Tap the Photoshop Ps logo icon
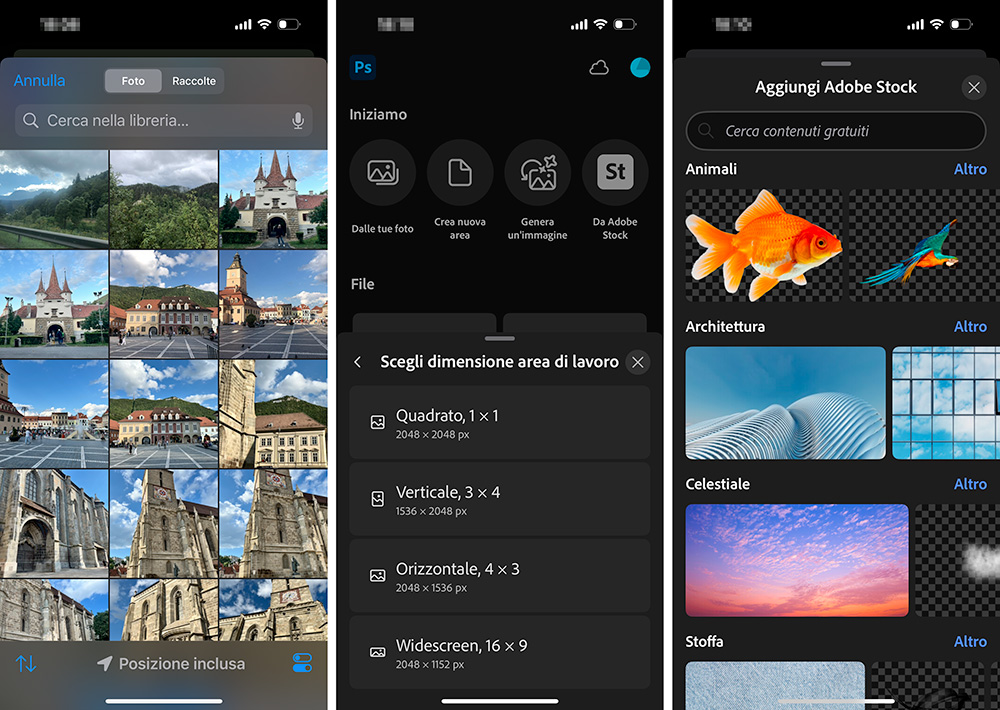The image size is (1000, 710). [x=362, y=67]
